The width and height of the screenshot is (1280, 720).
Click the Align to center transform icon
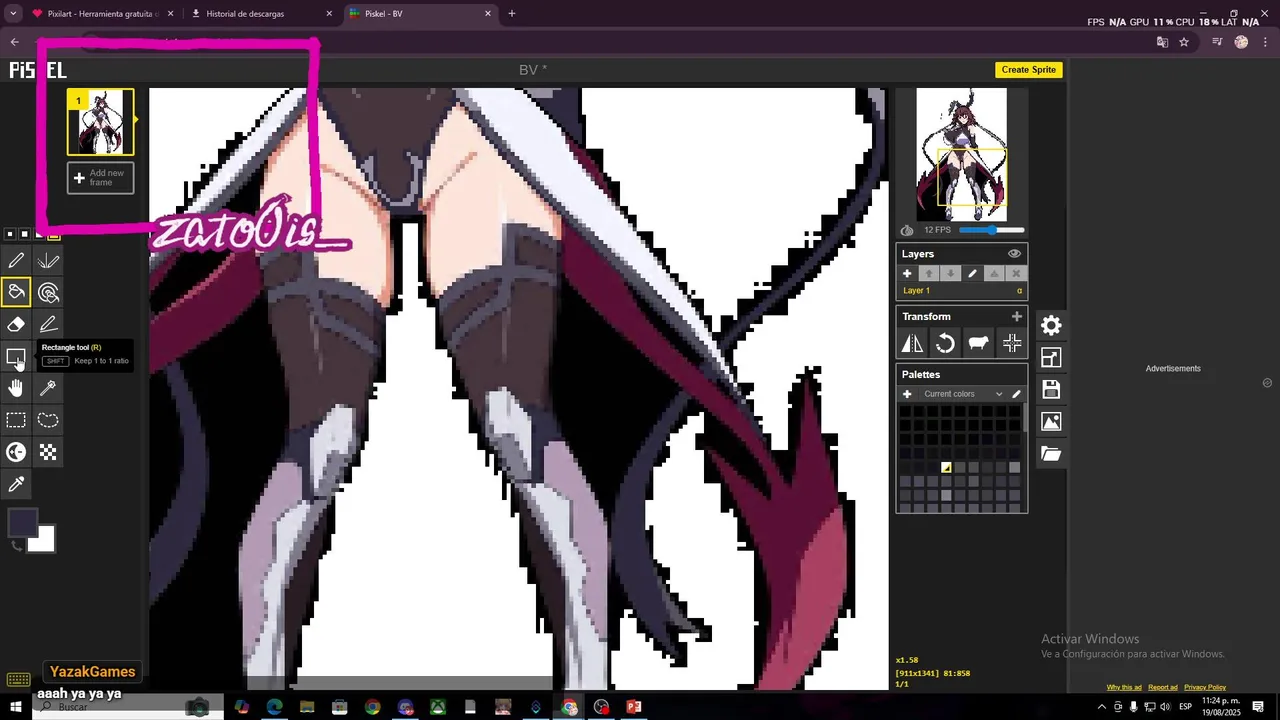(1012, 344)
